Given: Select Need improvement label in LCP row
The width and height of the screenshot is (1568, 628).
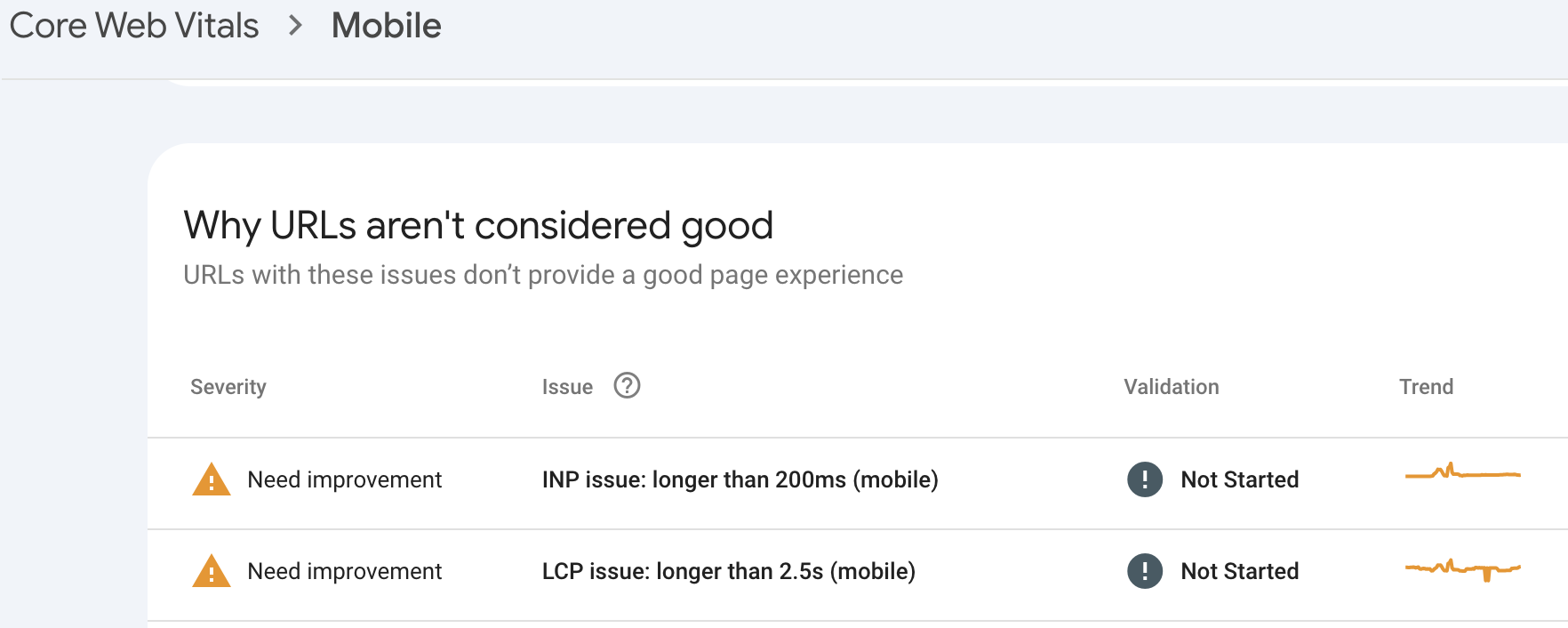Looking at the screenshot, I should pyautogui.click(x=344, y=571).
